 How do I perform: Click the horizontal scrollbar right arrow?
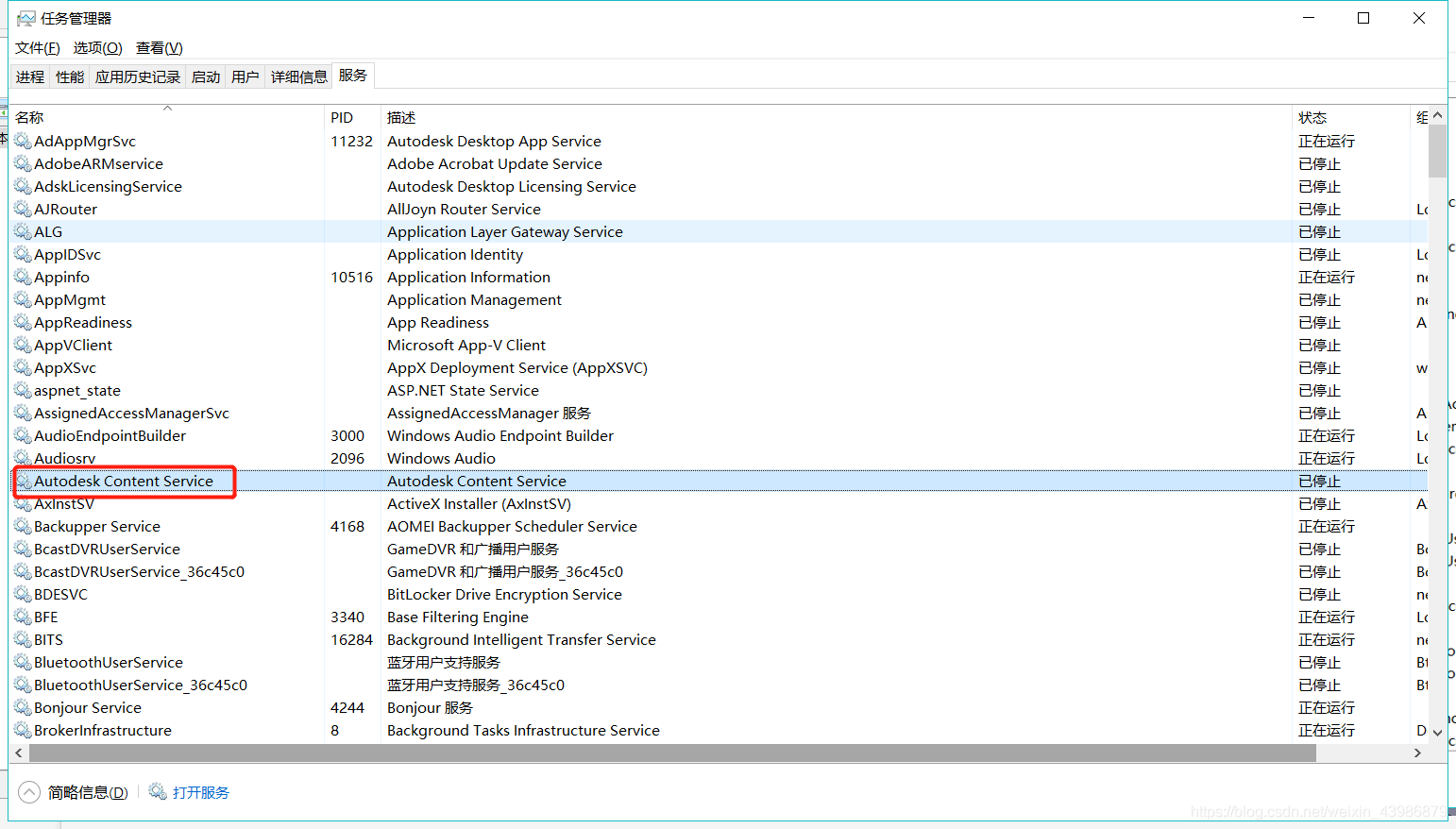coord(1417,753)
